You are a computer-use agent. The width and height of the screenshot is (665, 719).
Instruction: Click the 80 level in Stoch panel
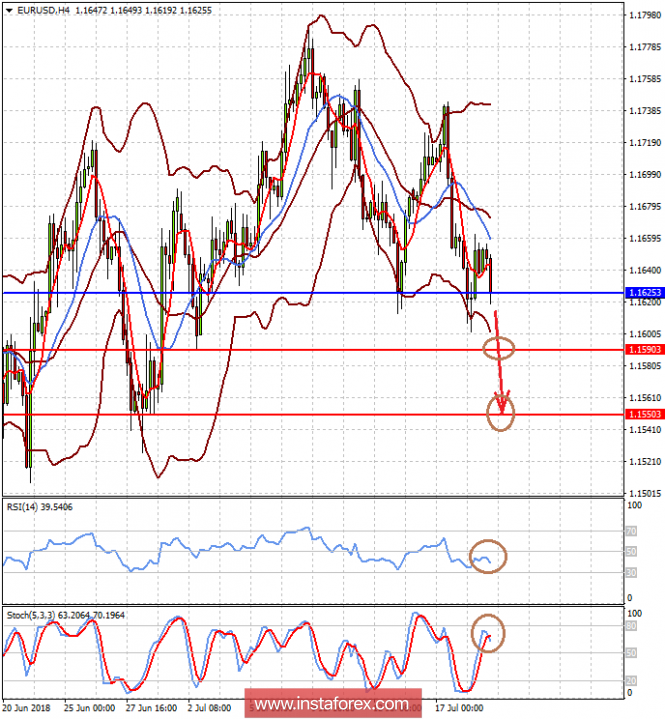coord(632,626)
